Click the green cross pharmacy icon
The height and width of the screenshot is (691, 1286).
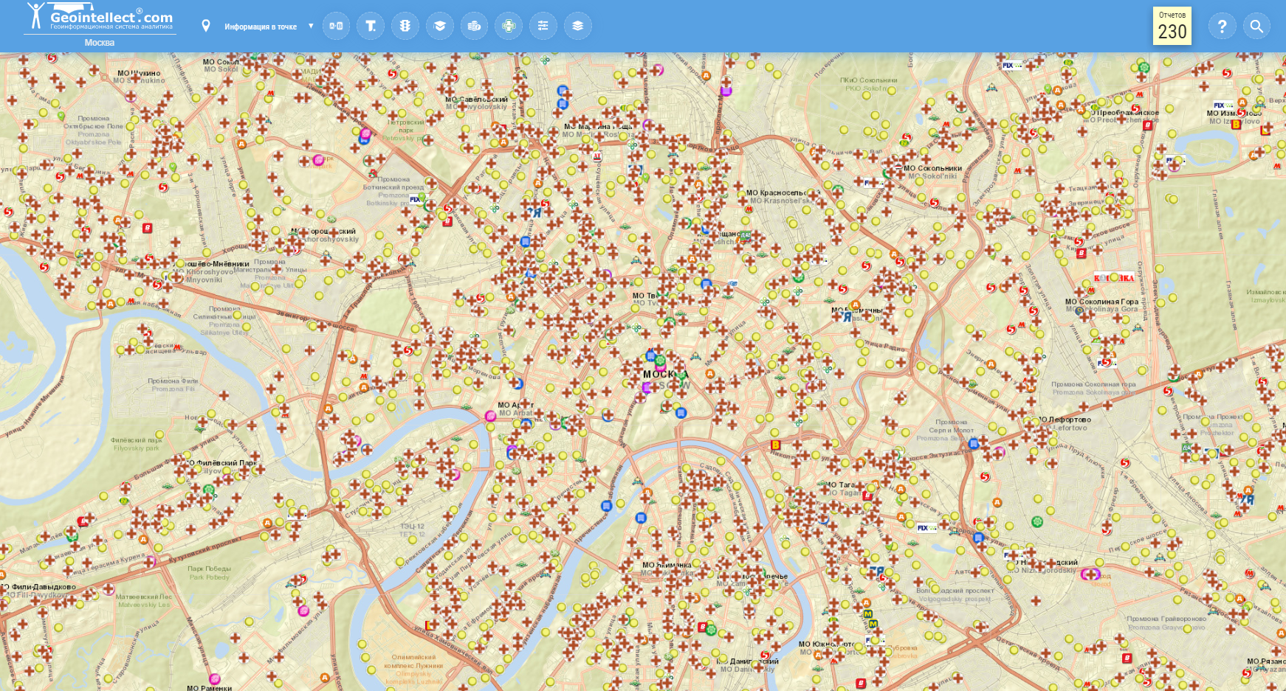pos(509,26)
